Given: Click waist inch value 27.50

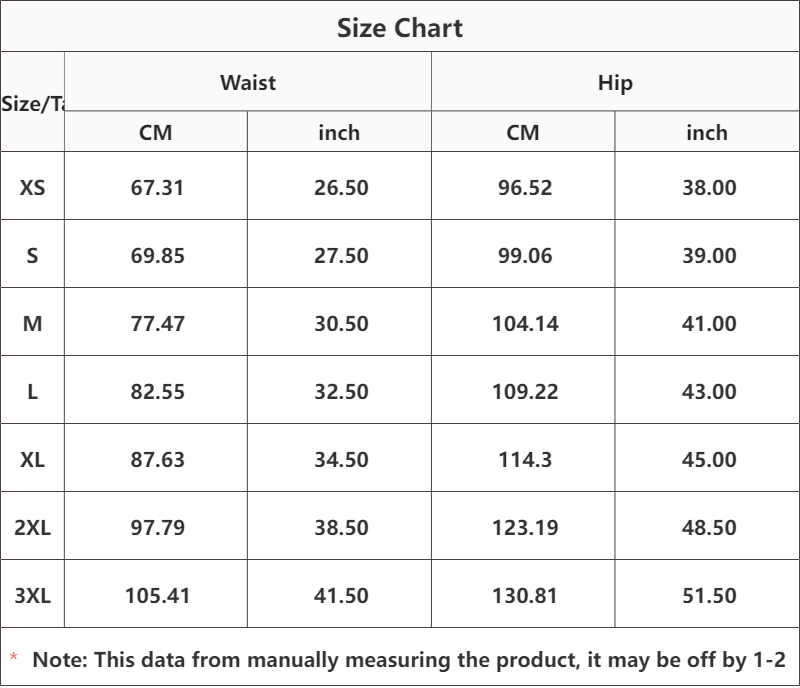Looking at the screenshot, I should pyautogui.click(x=341, y=255).
